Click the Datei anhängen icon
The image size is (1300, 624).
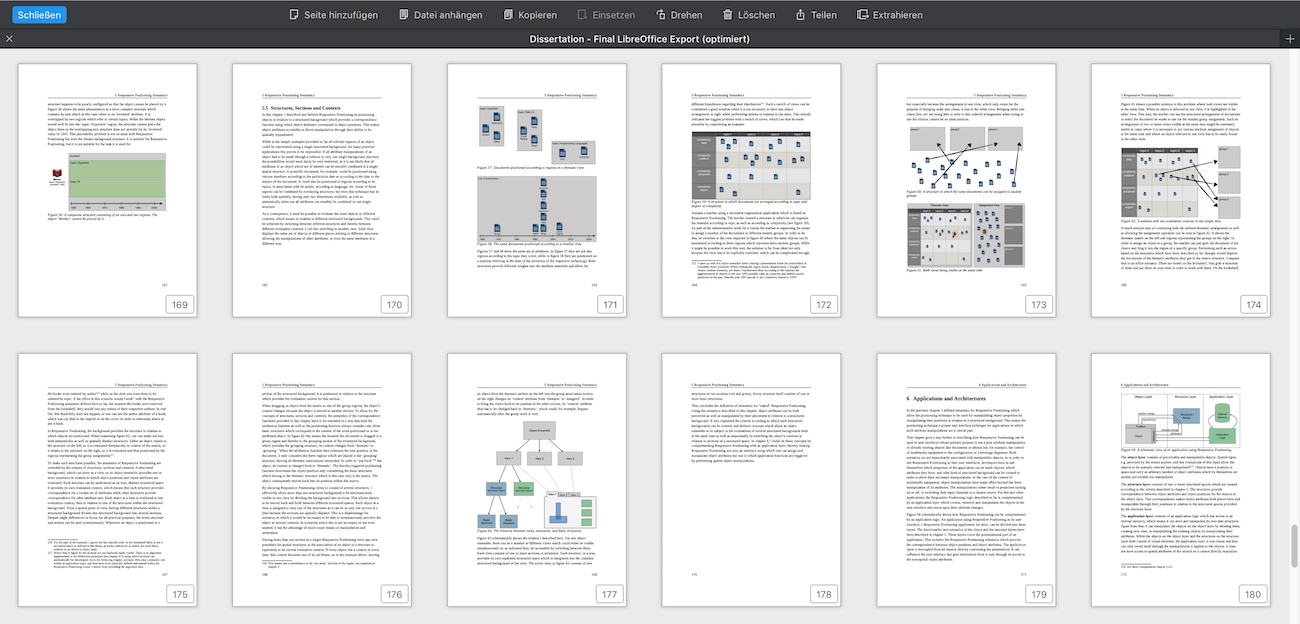point(403,15)
